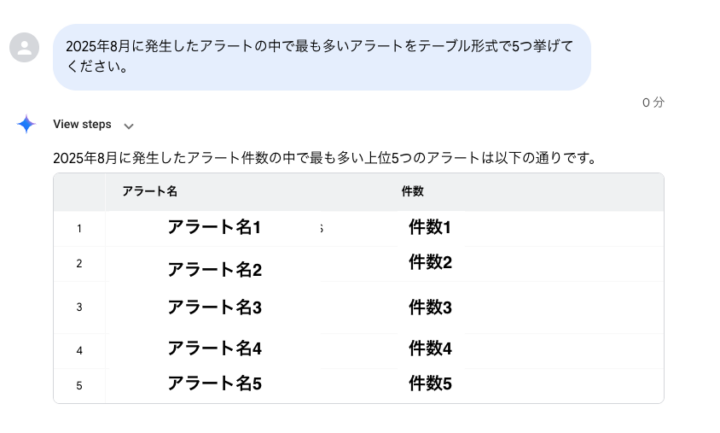This screenshot has width=720, height=433.
Task: Click the user avatar icon
Action: point(24,47)
